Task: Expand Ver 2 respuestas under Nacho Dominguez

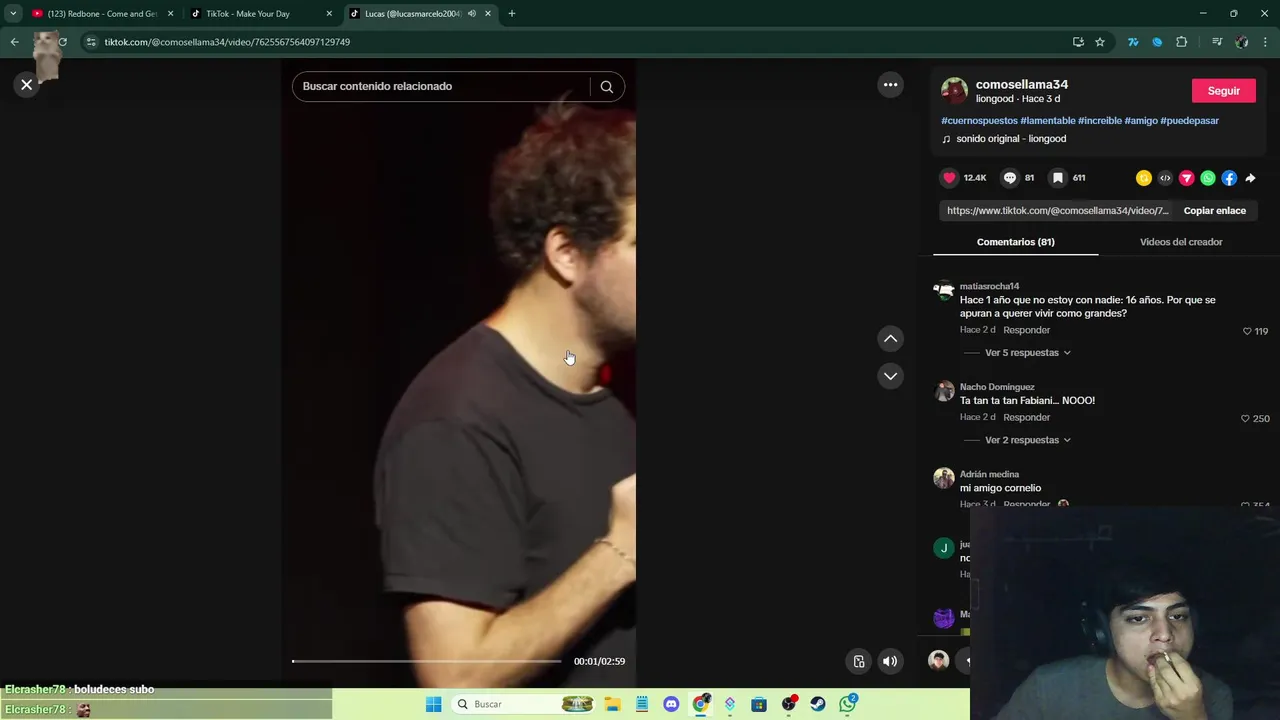Action: 1027,440
